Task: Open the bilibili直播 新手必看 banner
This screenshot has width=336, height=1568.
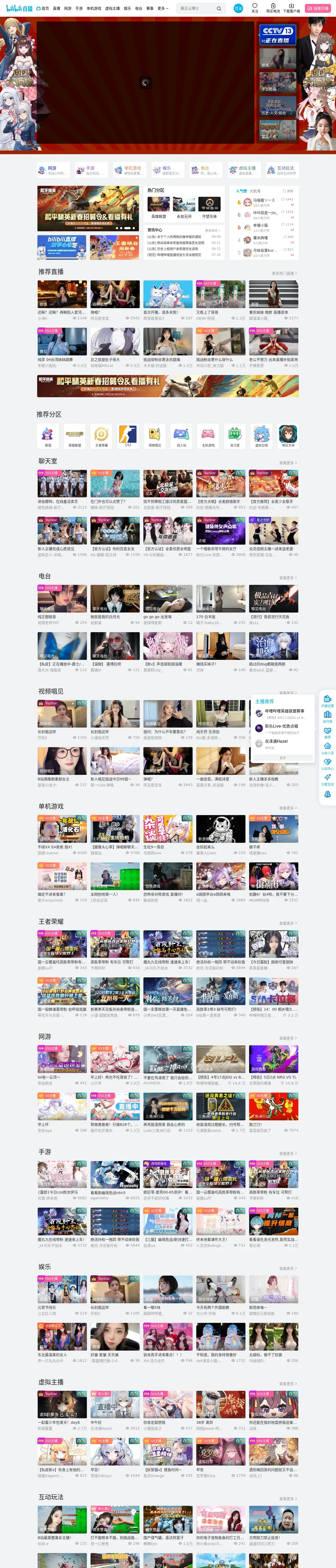Action: [61, 248]
